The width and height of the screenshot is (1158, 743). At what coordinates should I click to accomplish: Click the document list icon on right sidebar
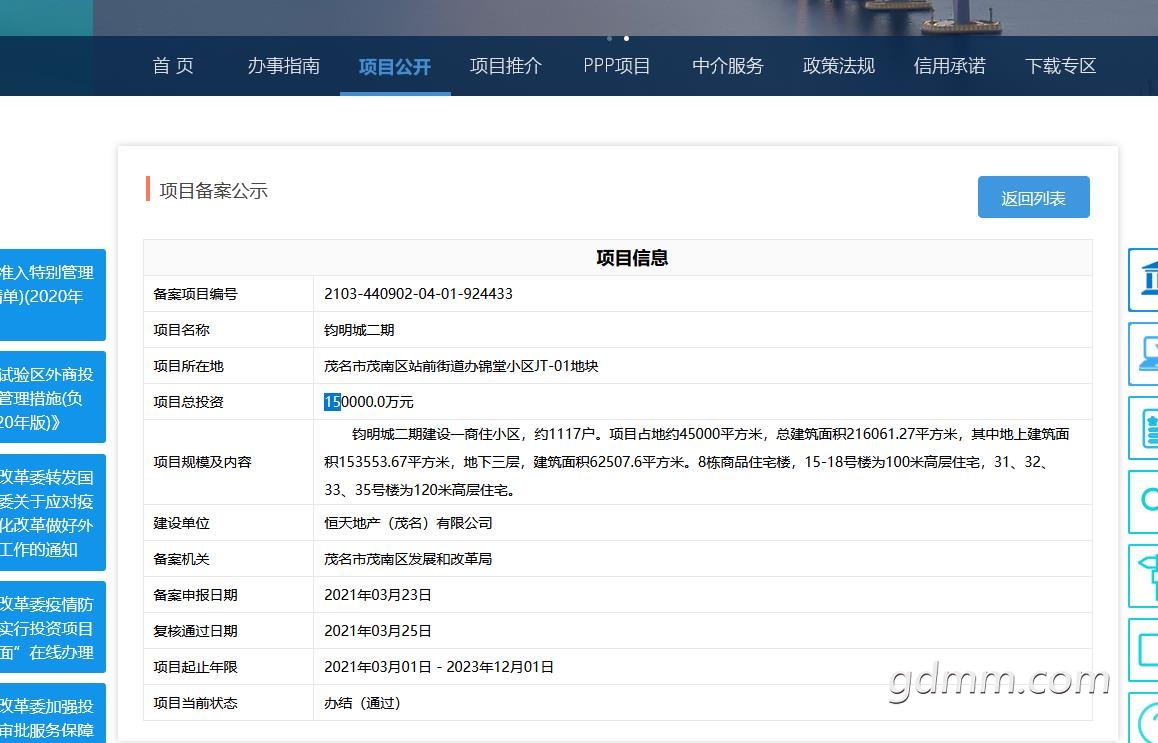pos(1143,428)
